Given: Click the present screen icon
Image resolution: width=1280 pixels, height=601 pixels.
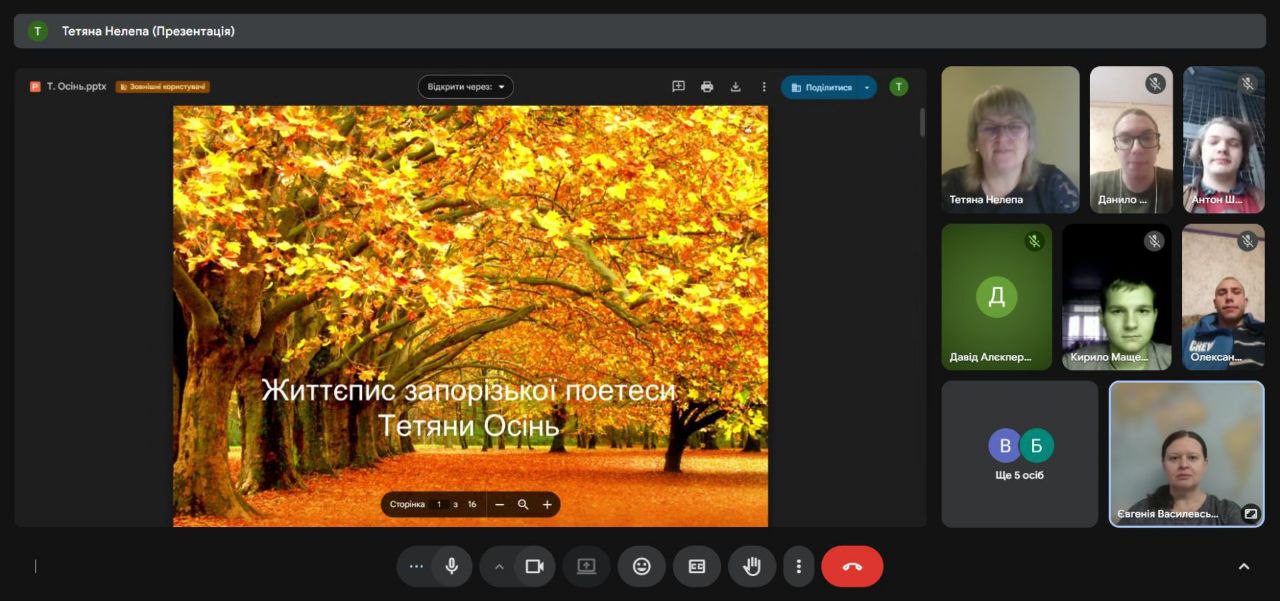Looking at the screenshot, I should [586, 566].
